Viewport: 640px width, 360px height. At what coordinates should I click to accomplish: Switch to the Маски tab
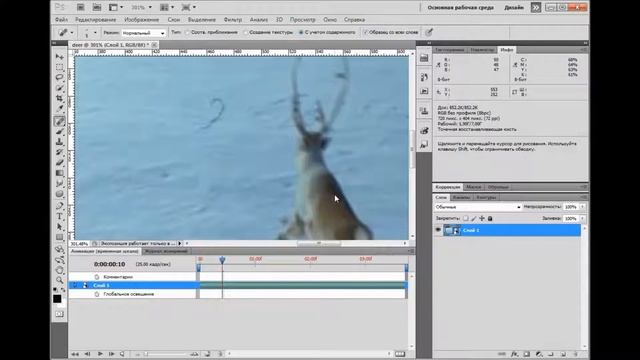coord(473,187)
